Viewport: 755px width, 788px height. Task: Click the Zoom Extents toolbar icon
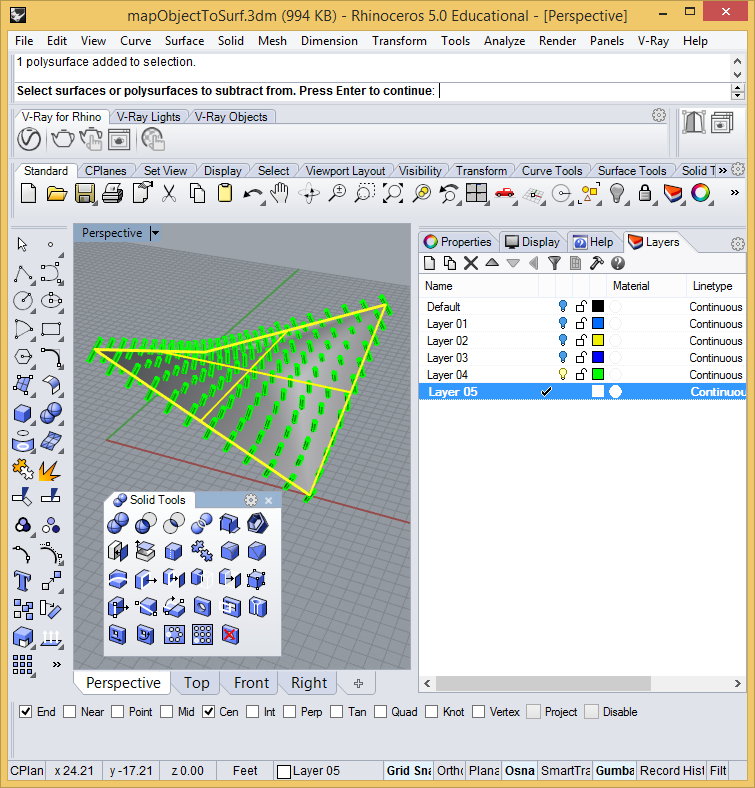tap(393, 193)
